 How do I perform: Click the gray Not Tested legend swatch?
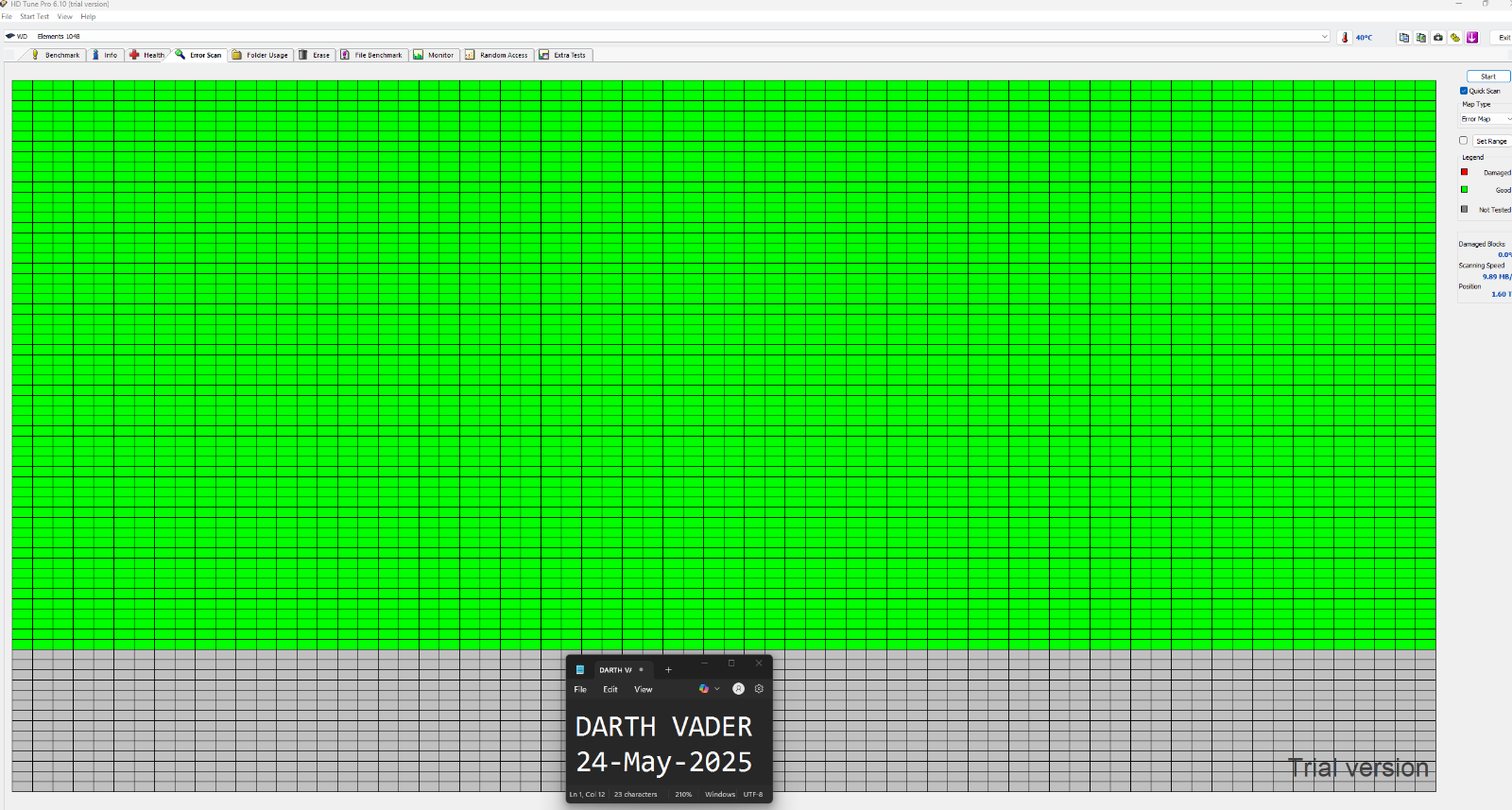click(x=1465, y=209)
